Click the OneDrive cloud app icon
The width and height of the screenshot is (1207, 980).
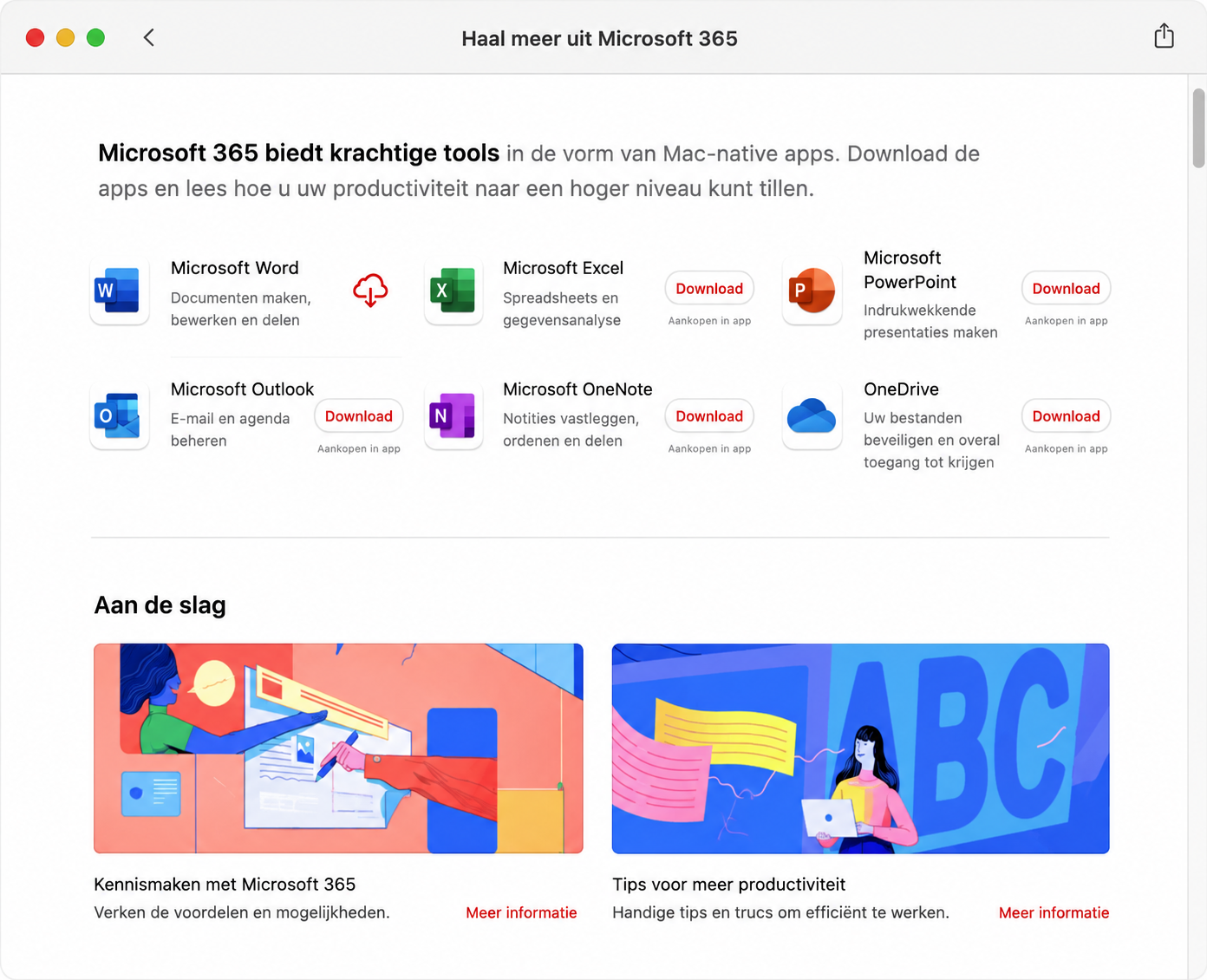pyautogui.click(x=812, y=416)
